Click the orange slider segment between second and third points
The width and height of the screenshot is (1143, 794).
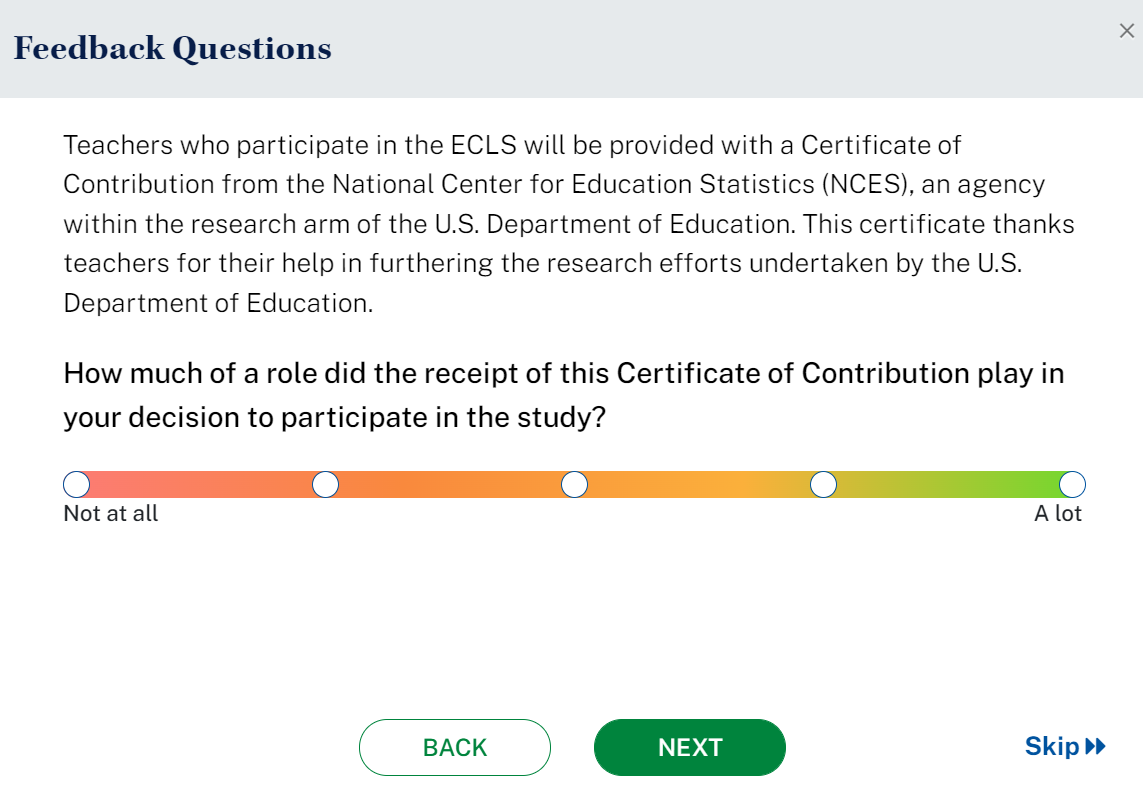click(450, 485)
